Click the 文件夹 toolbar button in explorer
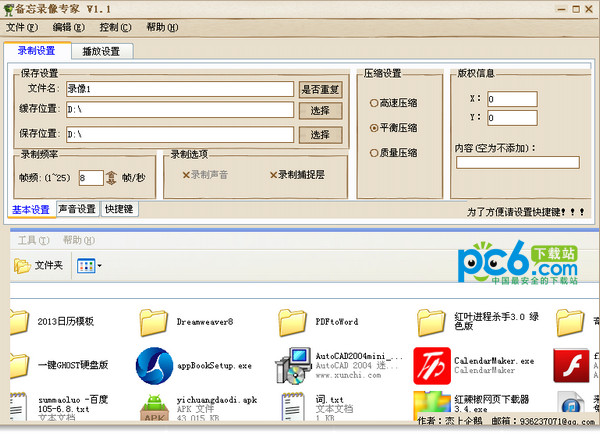600x434 pixels. (38, 266)
